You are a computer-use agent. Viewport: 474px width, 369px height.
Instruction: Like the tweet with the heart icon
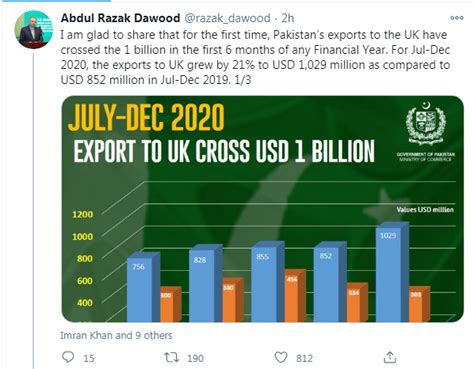tap(281, 357)
